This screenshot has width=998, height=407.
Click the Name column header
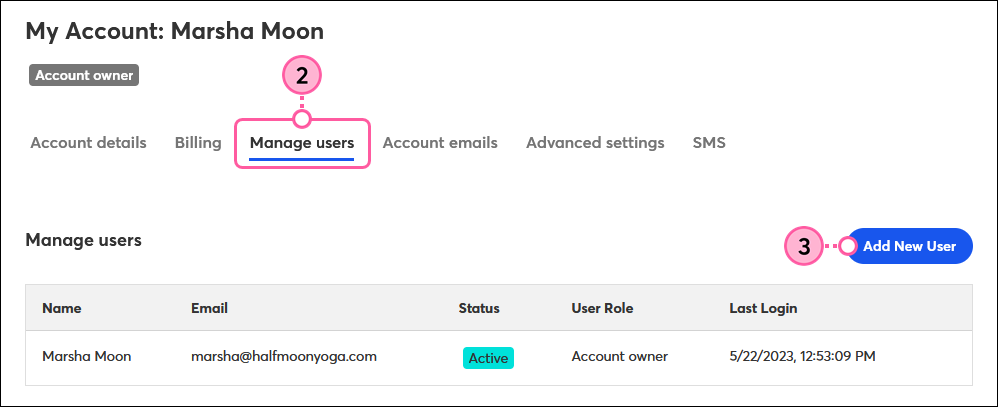62,308
